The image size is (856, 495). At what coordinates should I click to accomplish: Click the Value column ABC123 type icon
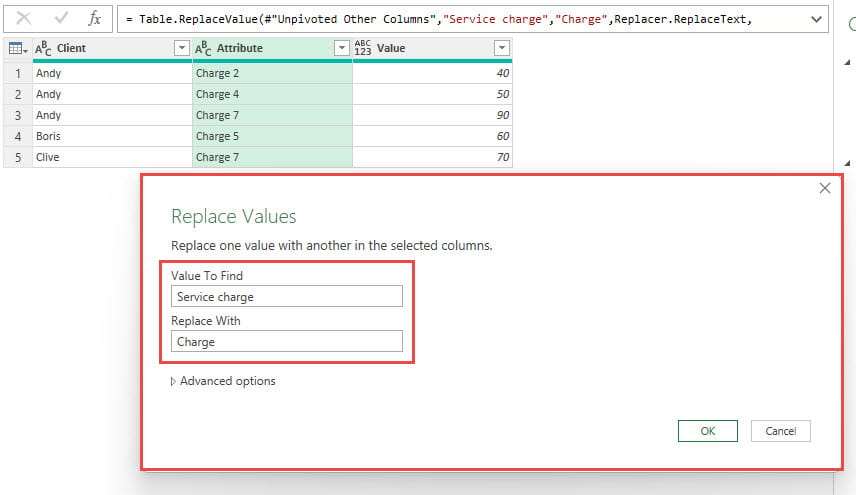point(363,48)
